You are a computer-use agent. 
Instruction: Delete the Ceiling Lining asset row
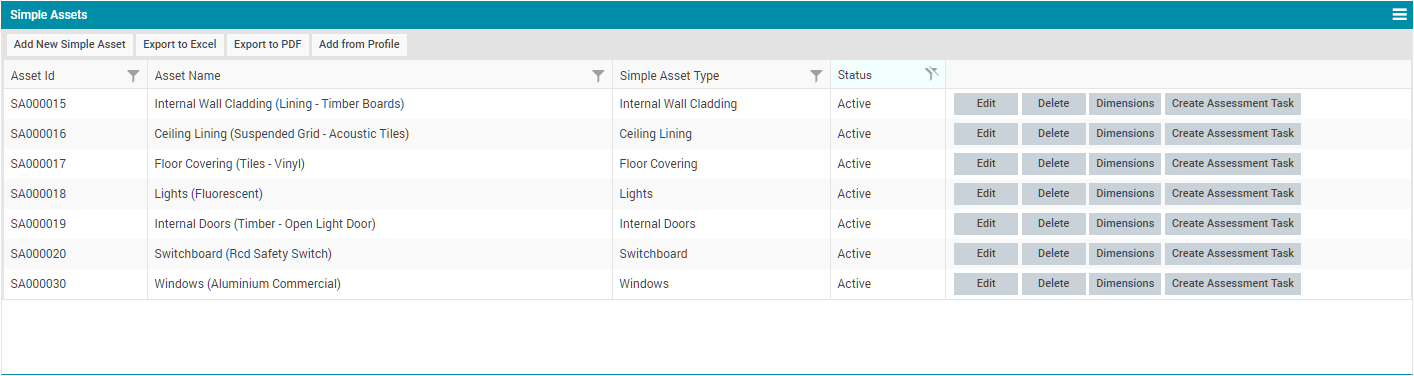(1053, 134)
